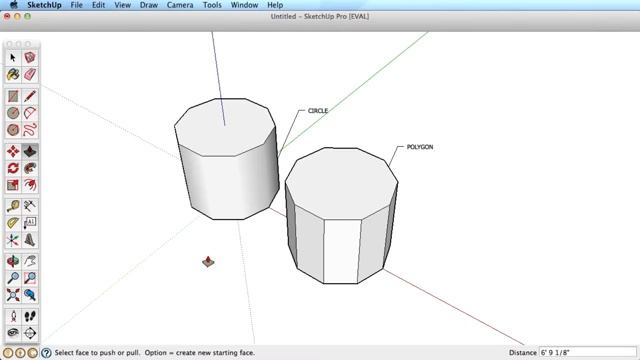Activate the Protractor tool

point(13,223)
